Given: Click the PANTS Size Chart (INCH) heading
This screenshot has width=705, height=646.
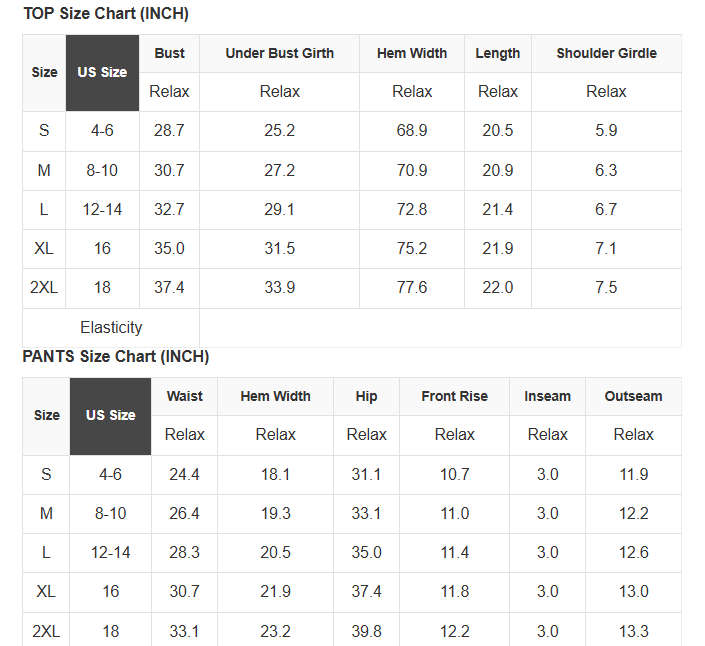Looking at the screenshot, I should click(x=116, y=357).
